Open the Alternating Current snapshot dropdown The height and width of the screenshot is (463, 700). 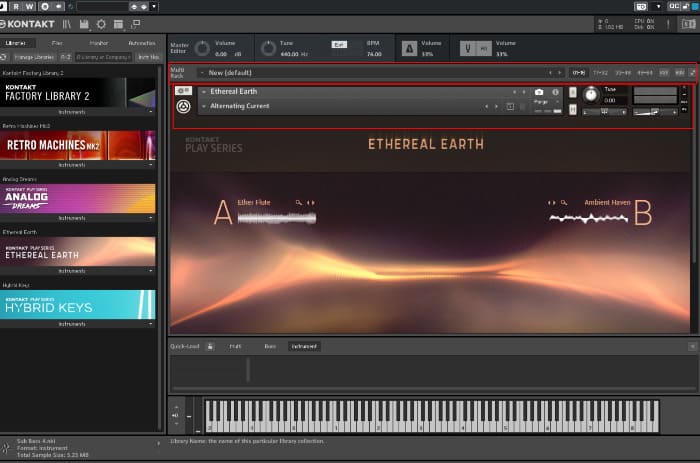pyautogui.click(x=204, y=107)
